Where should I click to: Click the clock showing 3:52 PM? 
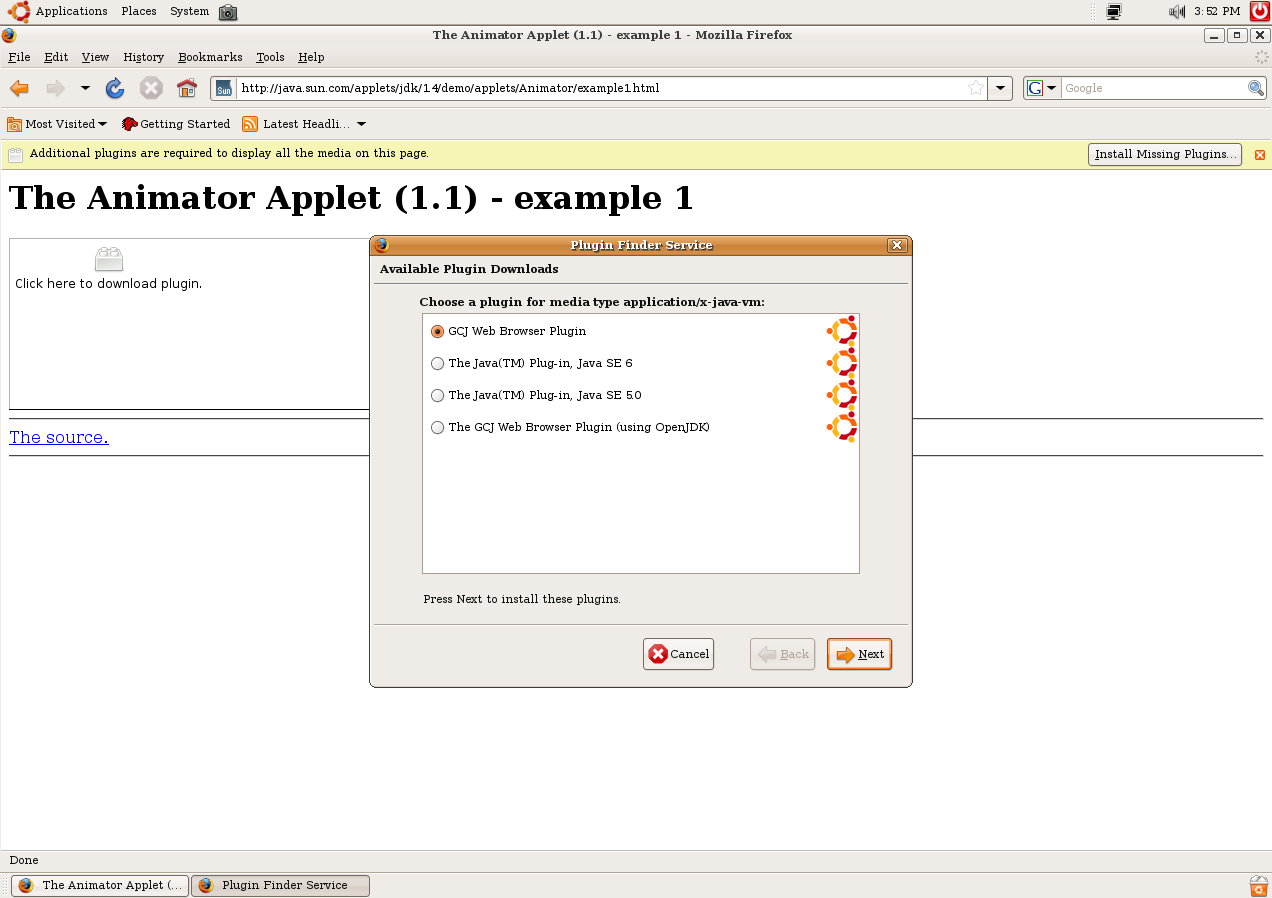[x=1217, y=12]
